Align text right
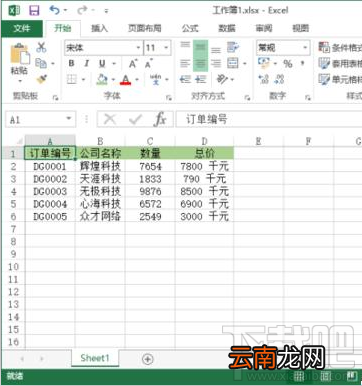Screen dimensions: 362x386 [216, 63]
